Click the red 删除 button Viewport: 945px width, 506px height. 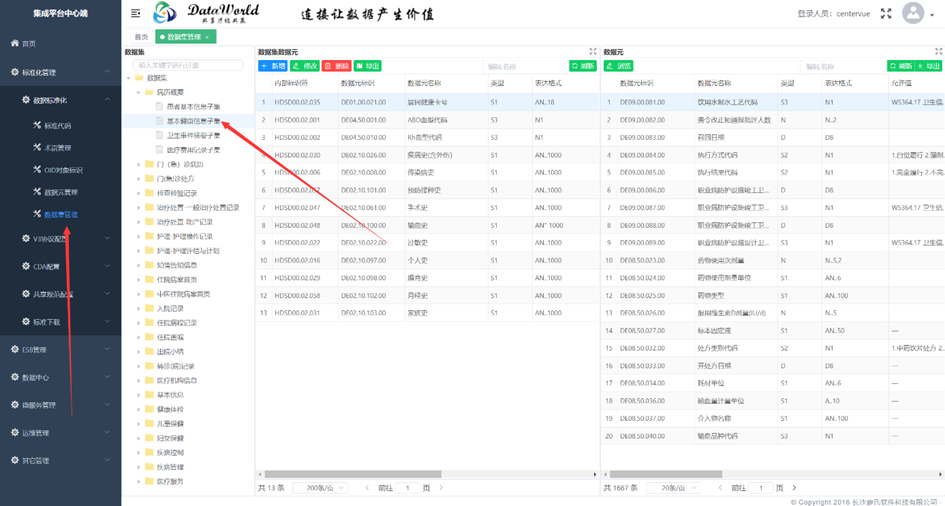(336, 66)
